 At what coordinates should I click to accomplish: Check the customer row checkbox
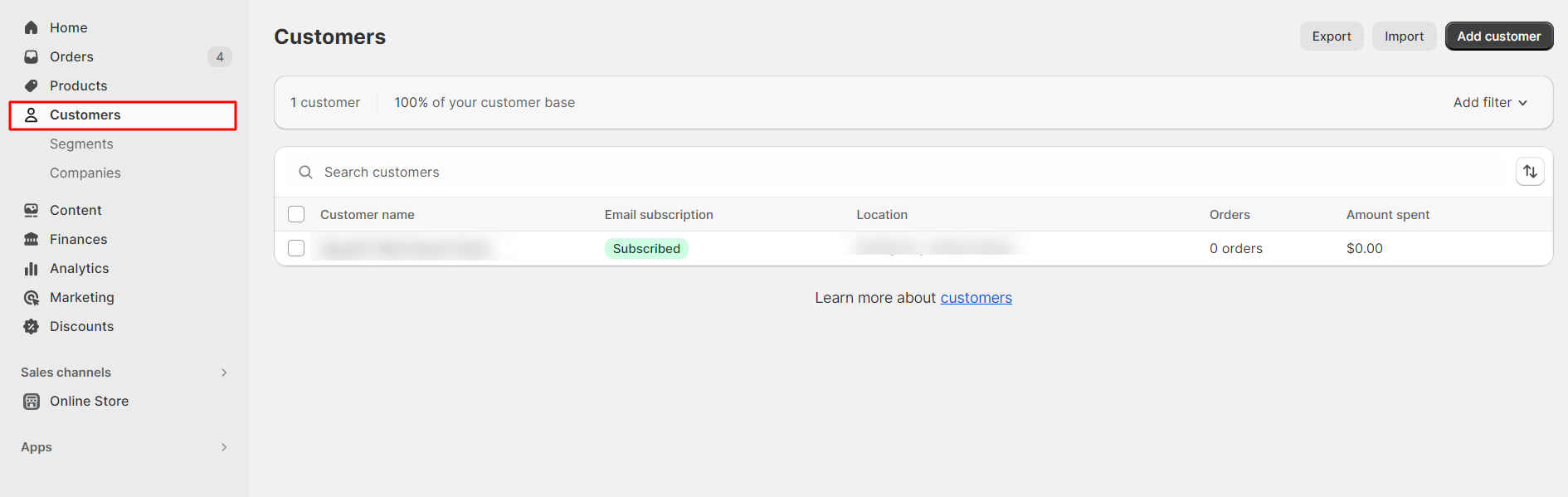(x=296, y=248)
